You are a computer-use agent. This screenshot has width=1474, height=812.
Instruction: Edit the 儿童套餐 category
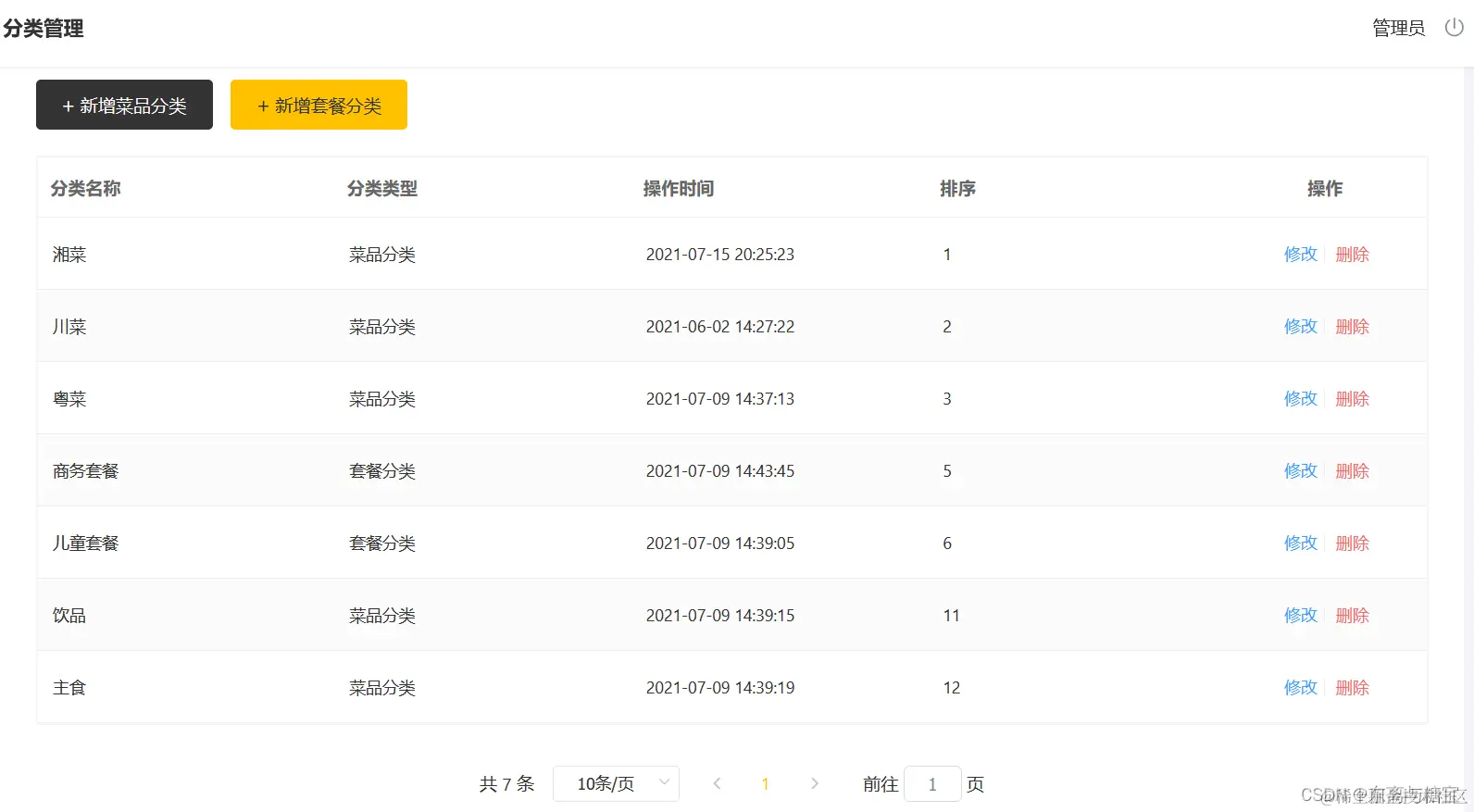coord(1300,543)
